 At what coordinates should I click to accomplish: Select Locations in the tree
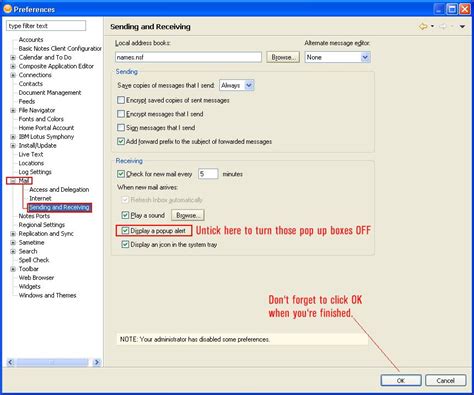[31, 163]
